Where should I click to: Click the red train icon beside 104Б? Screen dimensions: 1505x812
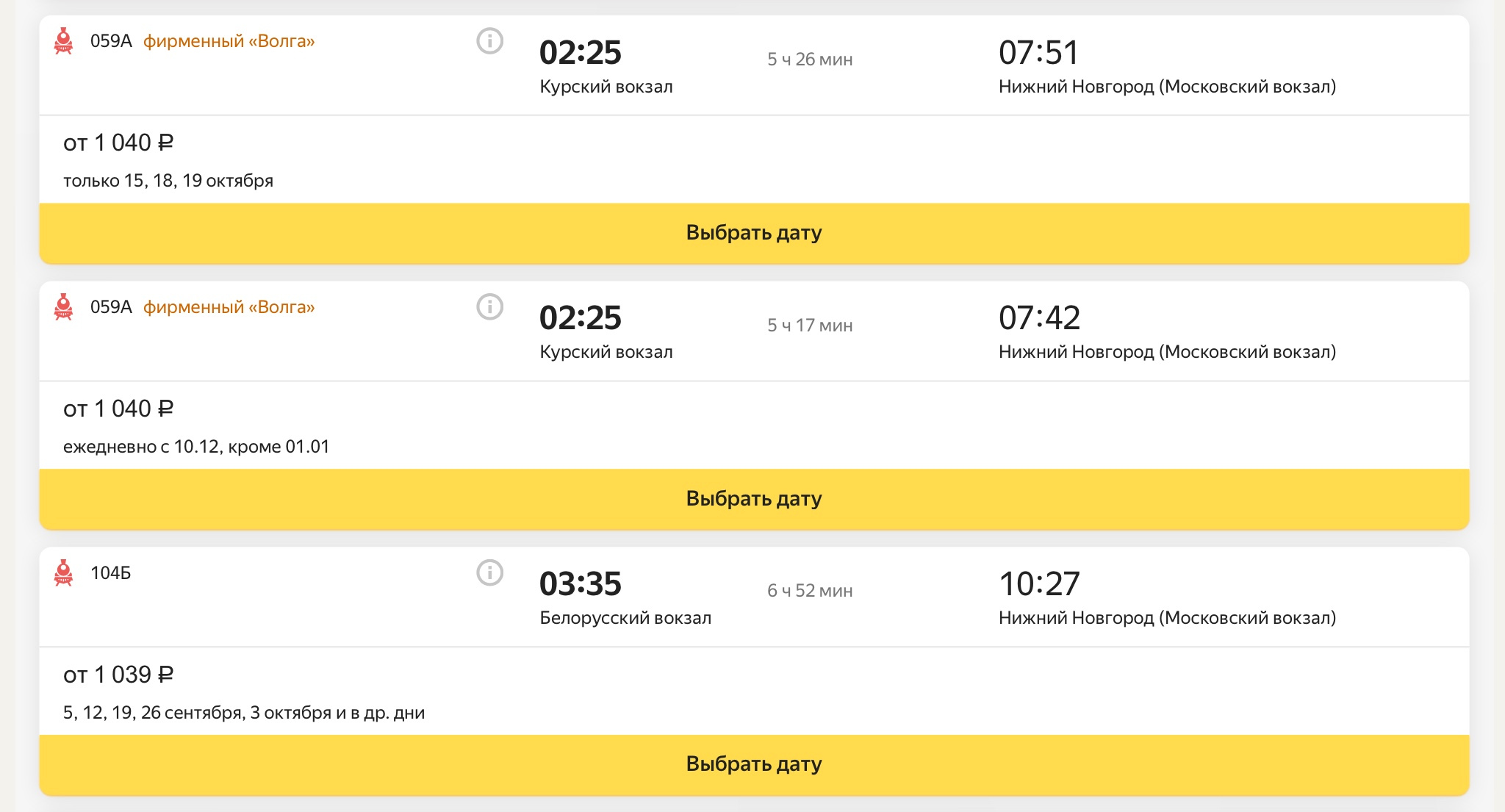coord(64,572)
